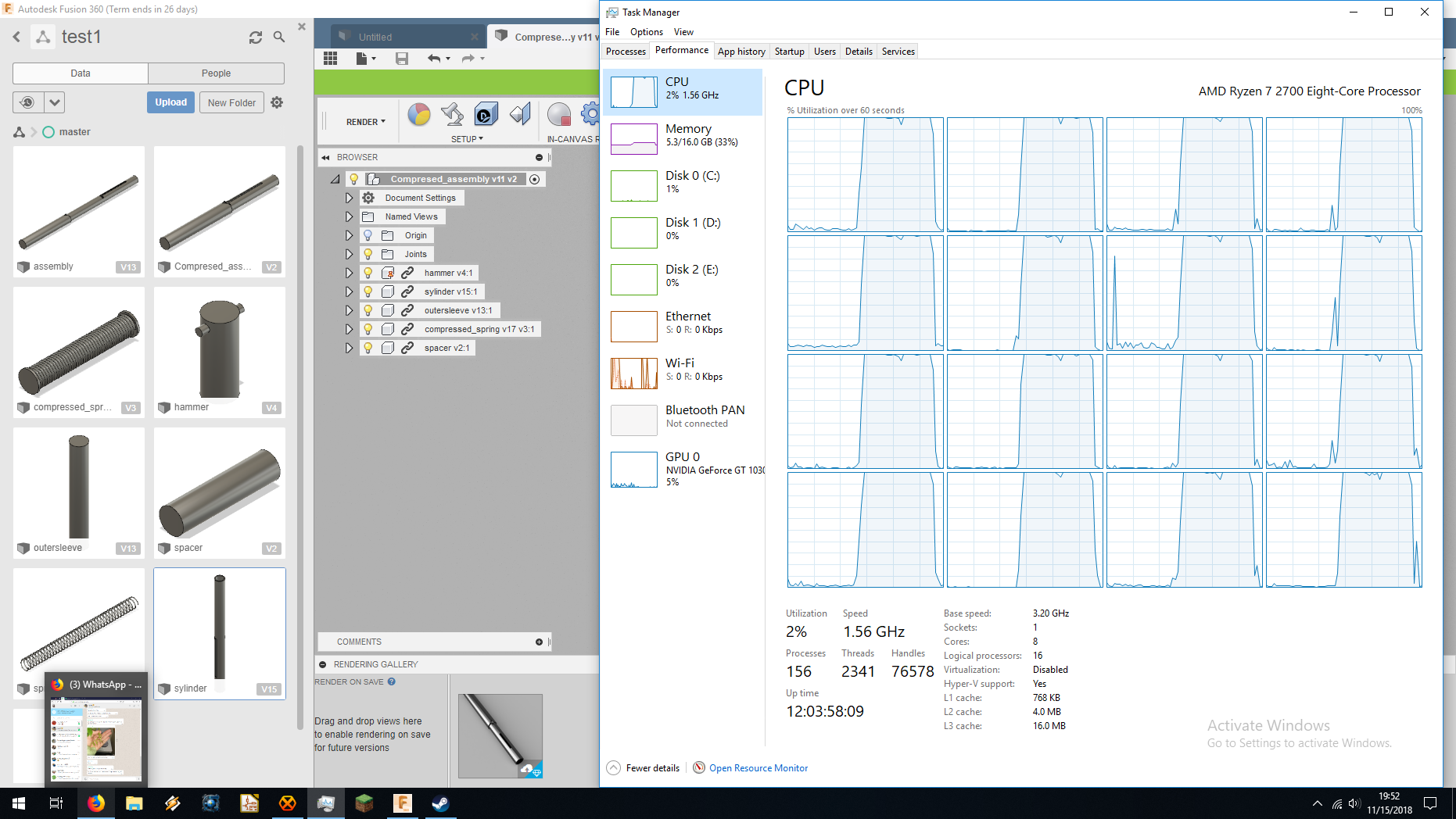Open the Help icon for Render on Save
The height and width of the screenshot is (819, 1456).
point(392,681)
